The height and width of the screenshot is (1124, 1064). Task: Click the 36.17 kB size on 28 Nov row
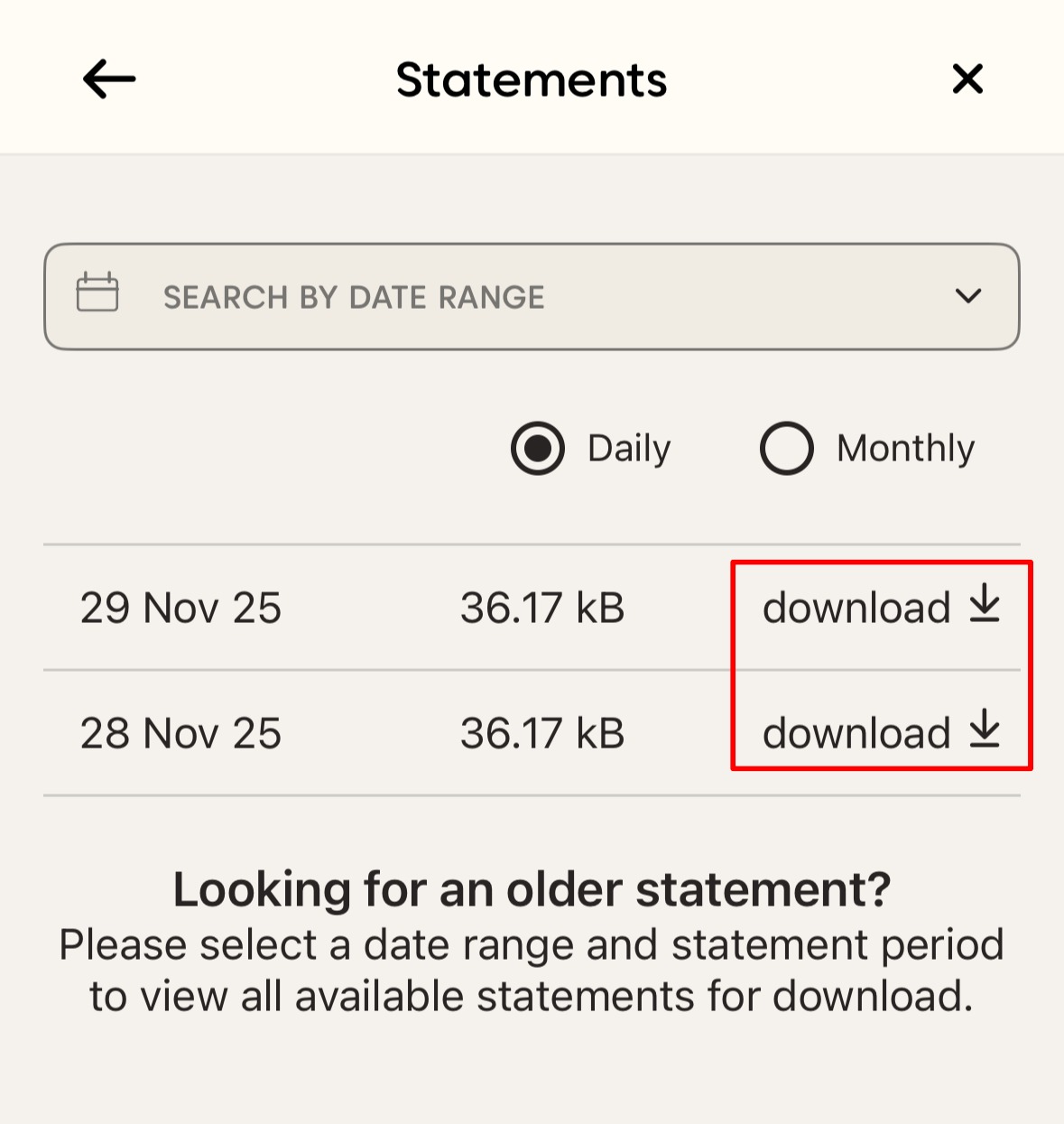point(542,733)
